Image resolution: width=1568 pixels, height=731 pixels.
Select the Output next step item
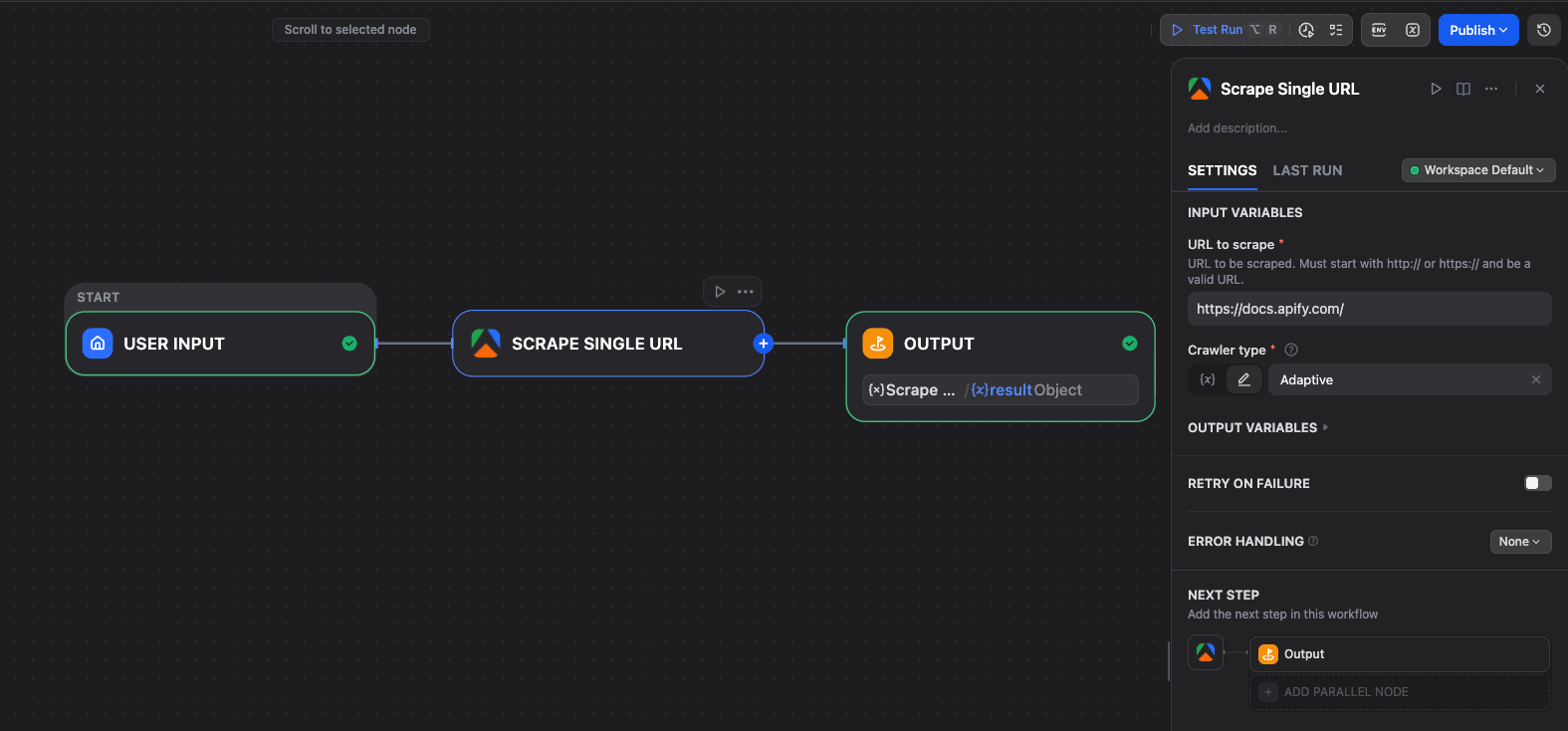pos(1399,654)
